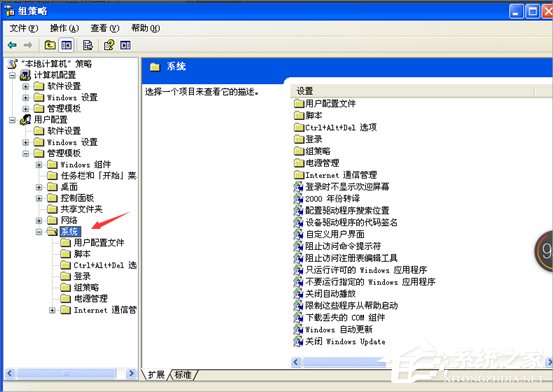This screenshot has width=553, height=392.
Task: Select the 系统 tree item
Action: [x=70, y=231]
